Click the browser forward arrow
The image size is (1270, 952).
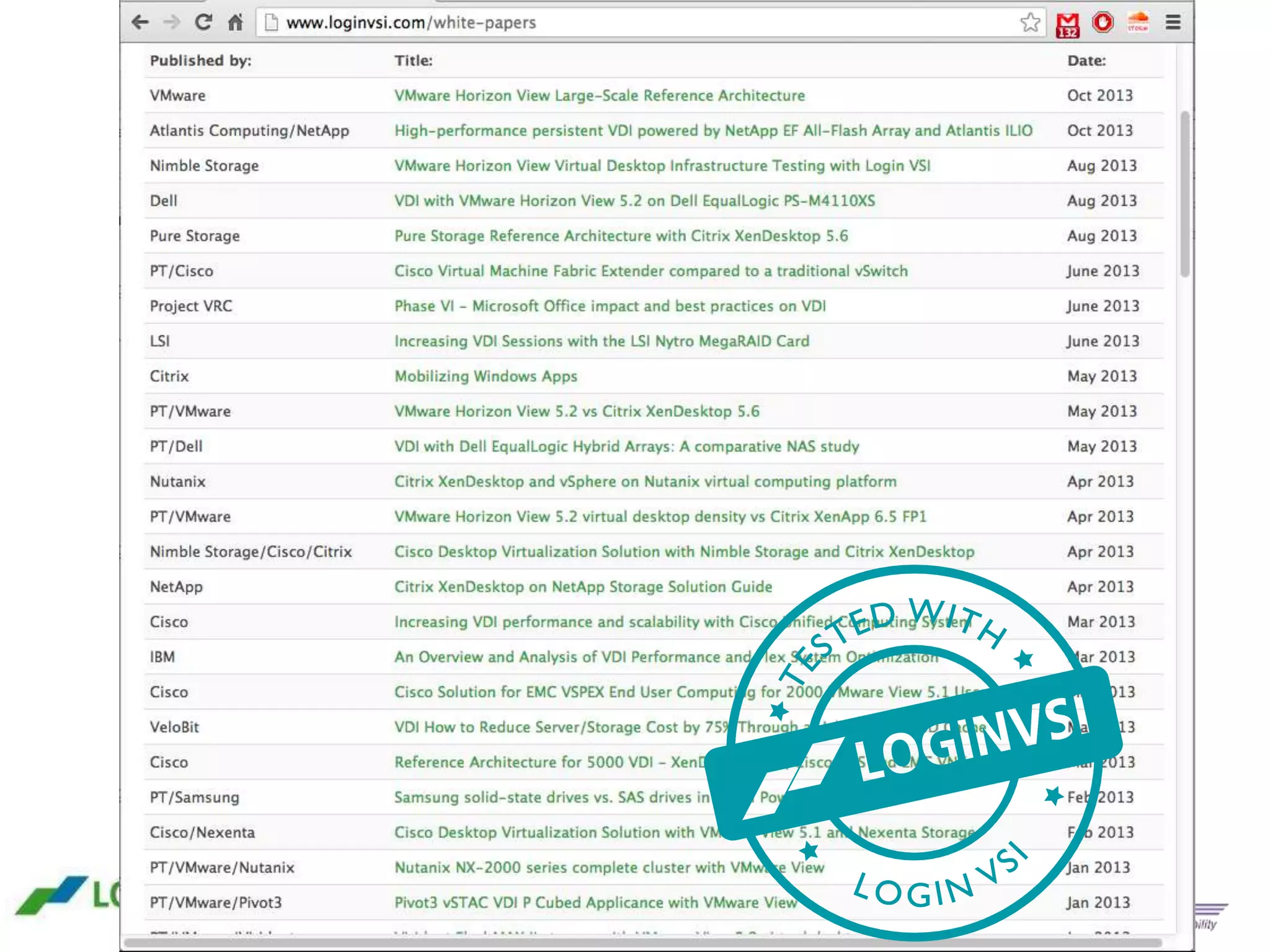[171, 23]
